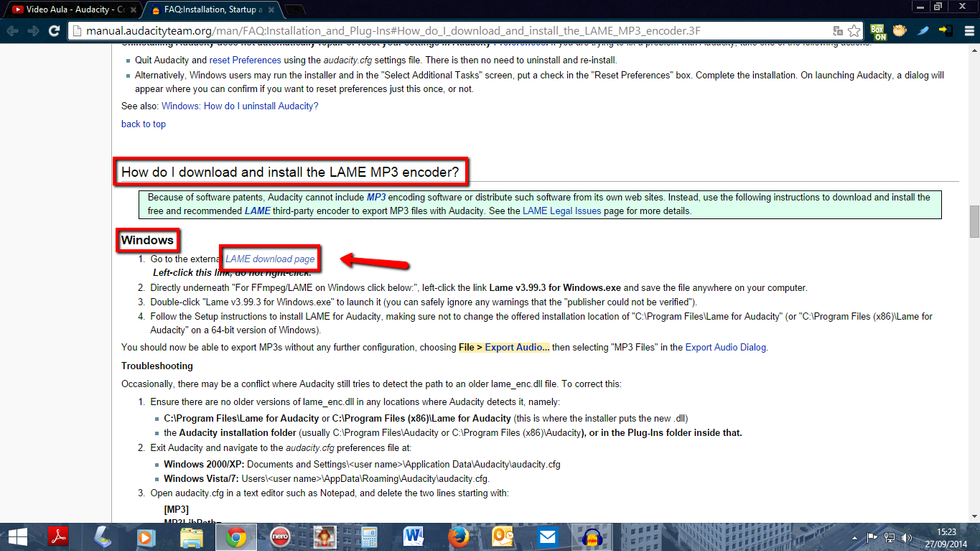Open the Calculator taskbar icon
The width and height of the screenshot is (980, 551).
pos(369,537)
